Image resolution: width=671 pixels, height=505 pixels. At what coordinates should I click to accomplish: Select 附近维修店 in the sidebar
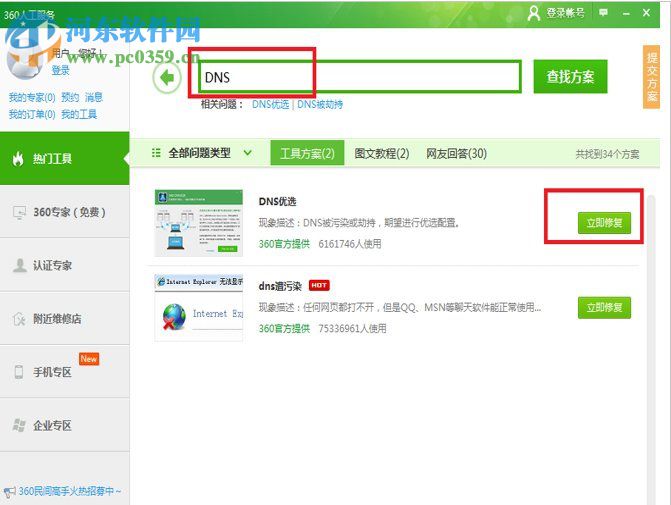[65, 319]
